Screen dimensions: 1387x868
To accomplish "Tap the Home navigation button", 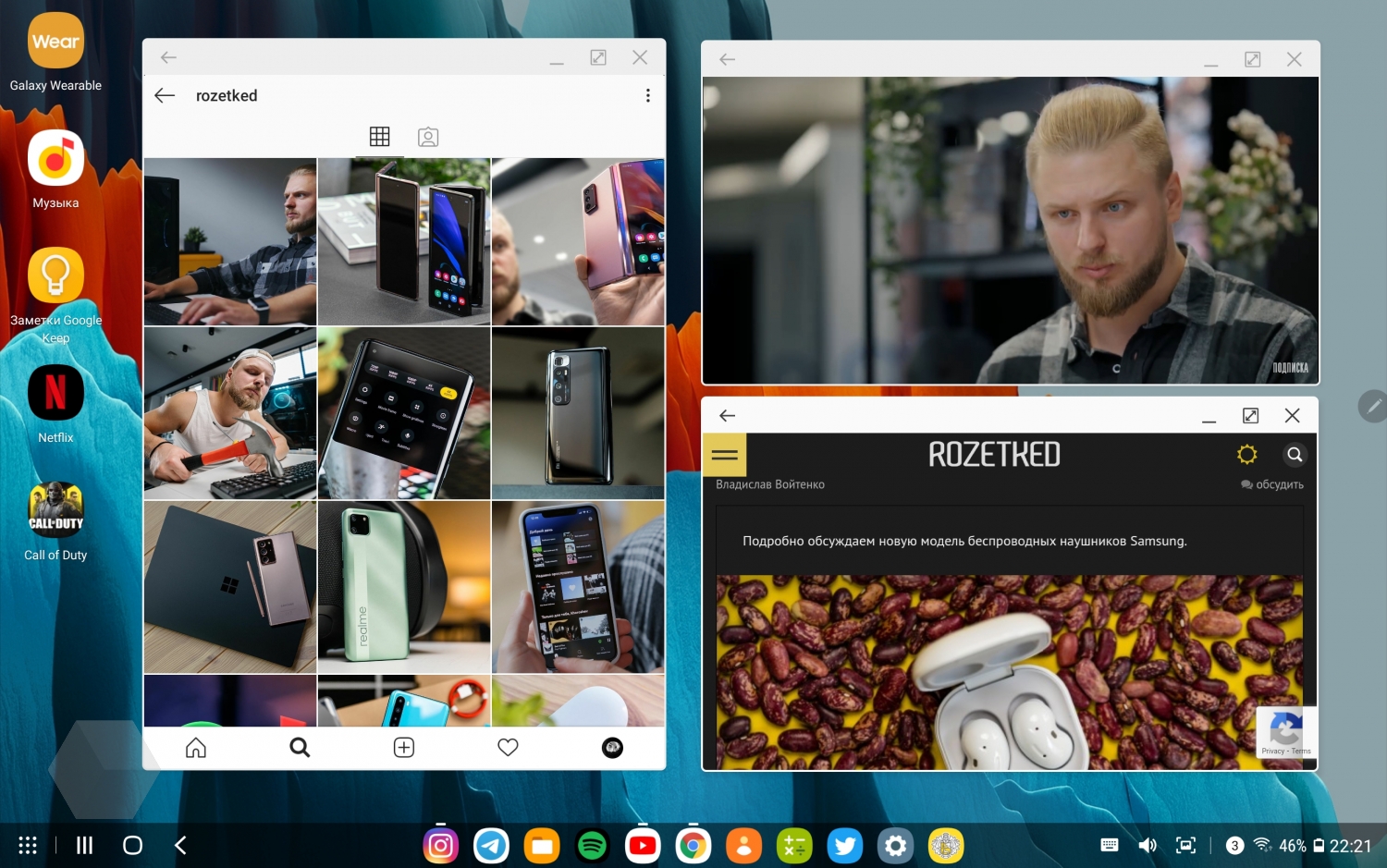I will [132, 845].
